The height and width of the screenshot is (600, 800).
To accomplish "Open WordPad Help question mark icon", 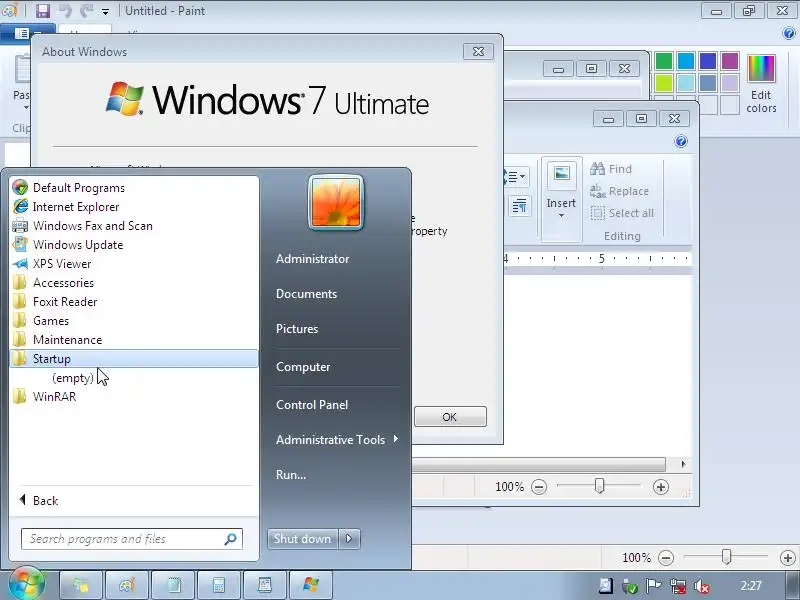I will tap(681, 141).
